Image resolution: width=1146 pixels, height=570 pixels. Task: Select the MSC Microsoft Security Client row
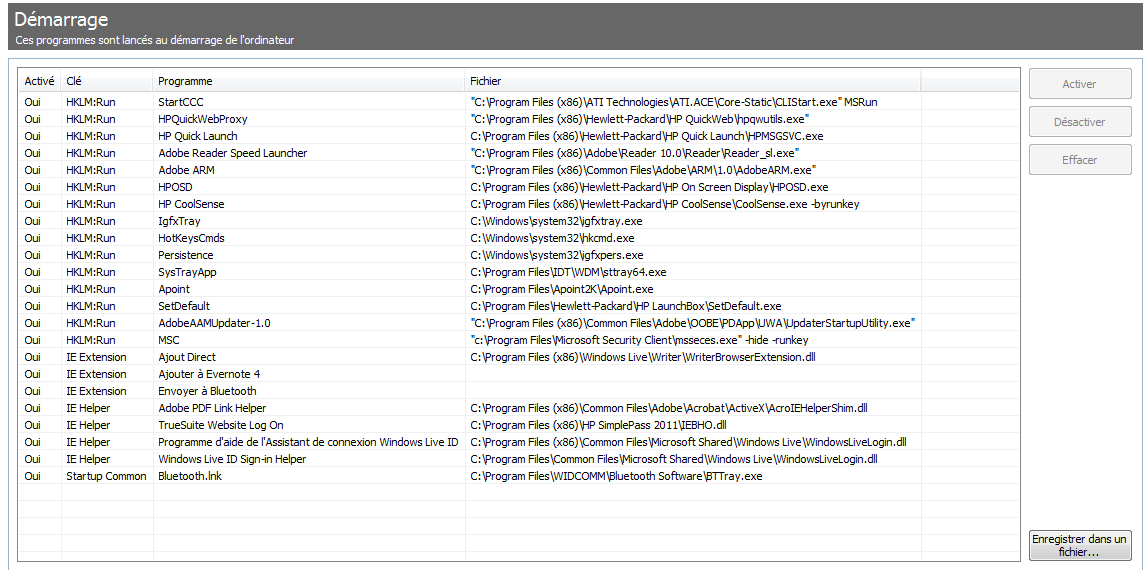(x=170, y=340)
